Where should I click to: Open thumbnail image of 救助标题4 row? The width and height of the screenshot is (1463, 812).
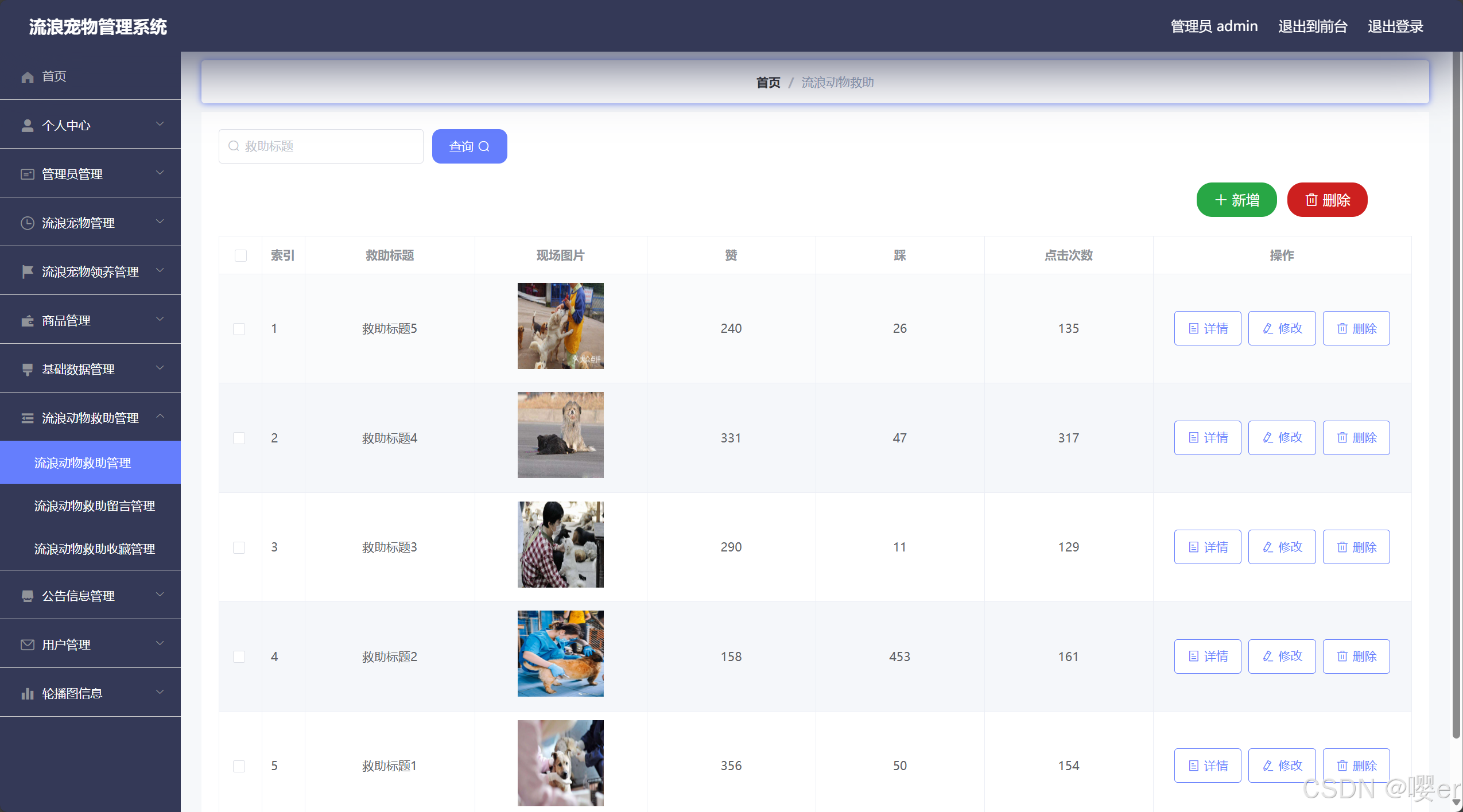(560, 435)
